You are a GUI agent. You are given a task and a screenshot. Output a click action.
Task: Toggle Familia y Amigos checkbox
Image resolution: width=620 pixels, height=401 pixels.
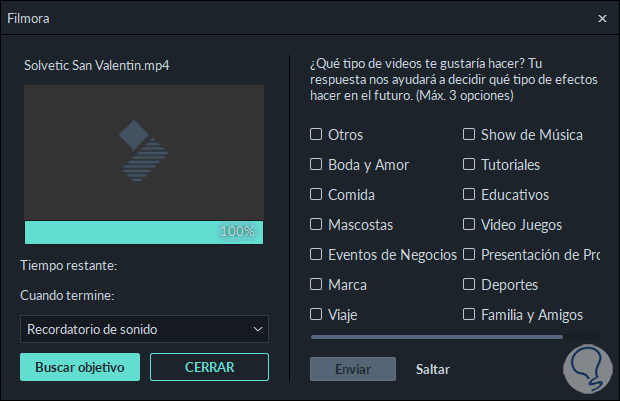(469, 314)
